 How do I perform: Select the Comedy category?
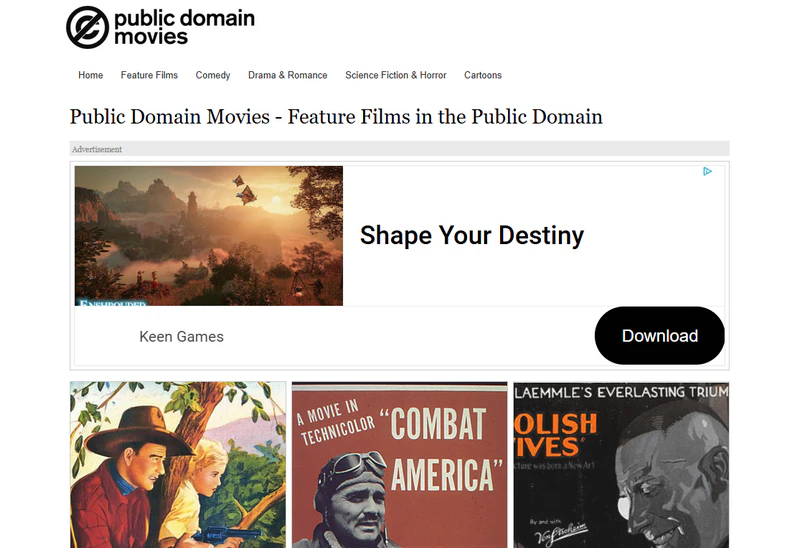coord(213,75)
